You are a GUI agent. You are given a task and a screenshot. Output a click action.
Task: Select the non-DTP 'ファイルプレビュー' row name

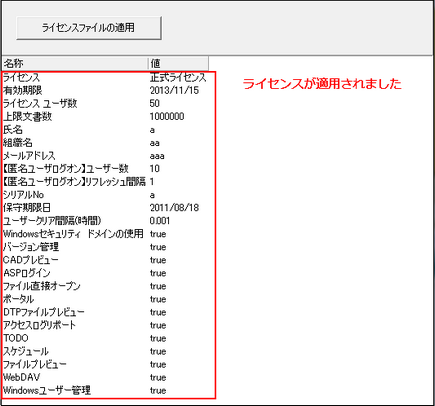tap(35, 364)
